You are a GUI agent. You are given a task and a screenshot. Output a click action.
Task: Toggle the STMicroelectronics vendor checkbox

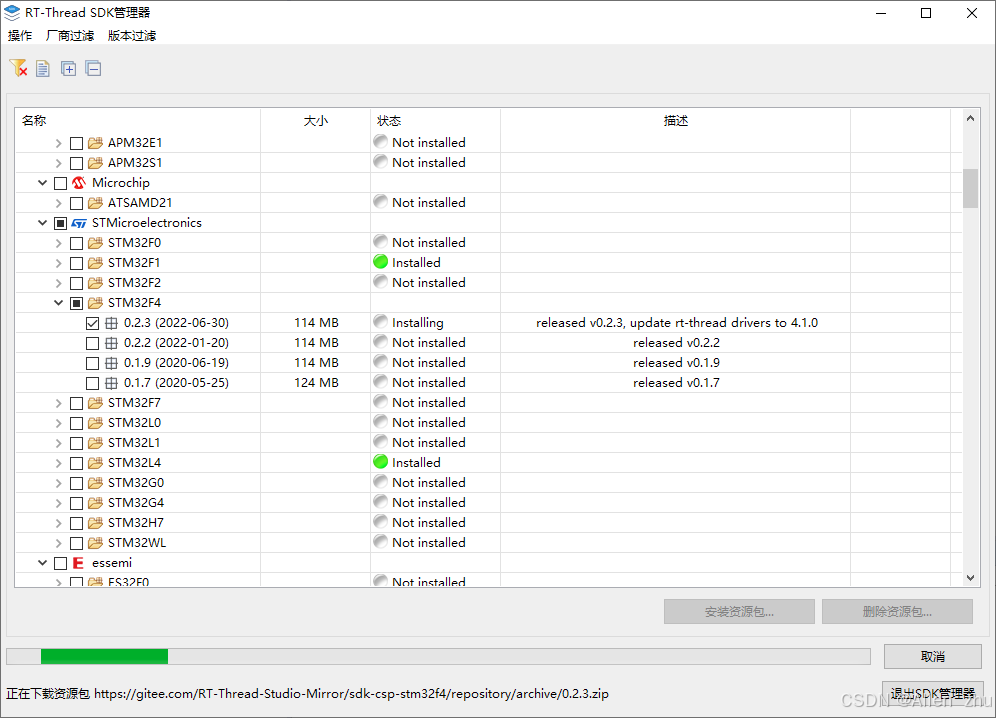pyautogui.click(x=60, y=224)
